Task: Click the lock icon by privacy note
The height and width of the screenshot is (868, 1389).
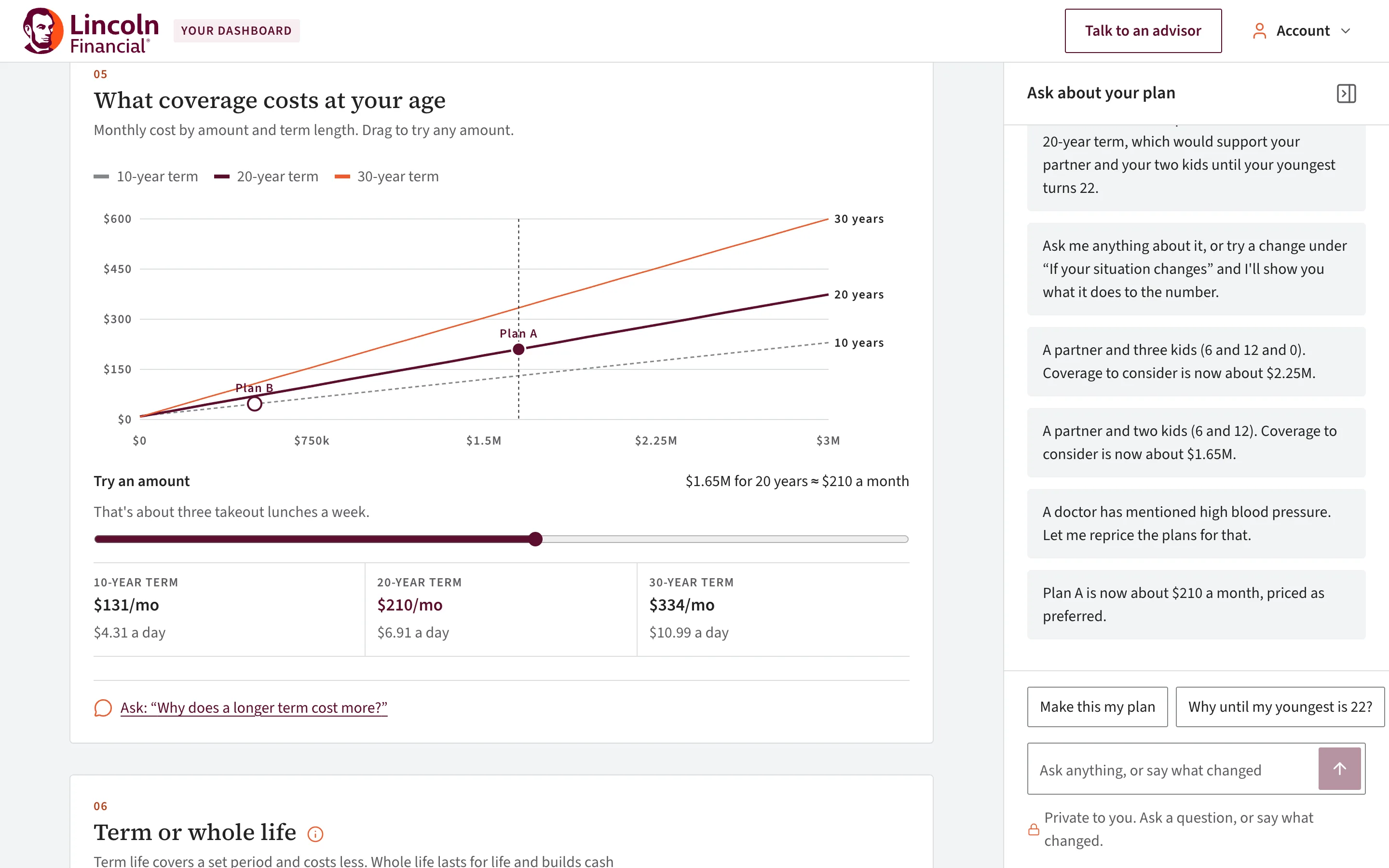Action: coord(1033,829)
